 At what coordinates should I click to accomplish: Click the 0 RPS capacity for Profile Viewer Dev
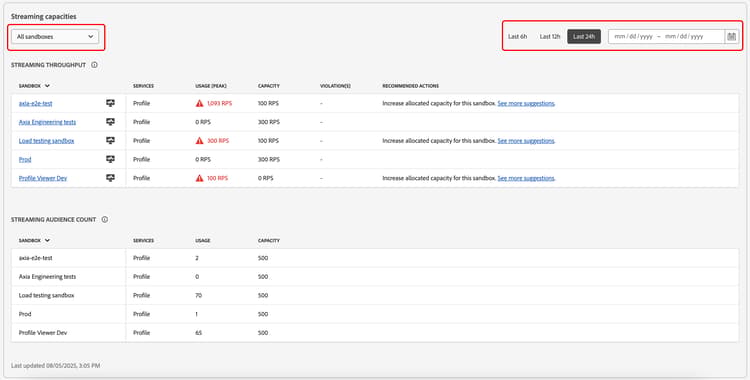coord(265,178)
